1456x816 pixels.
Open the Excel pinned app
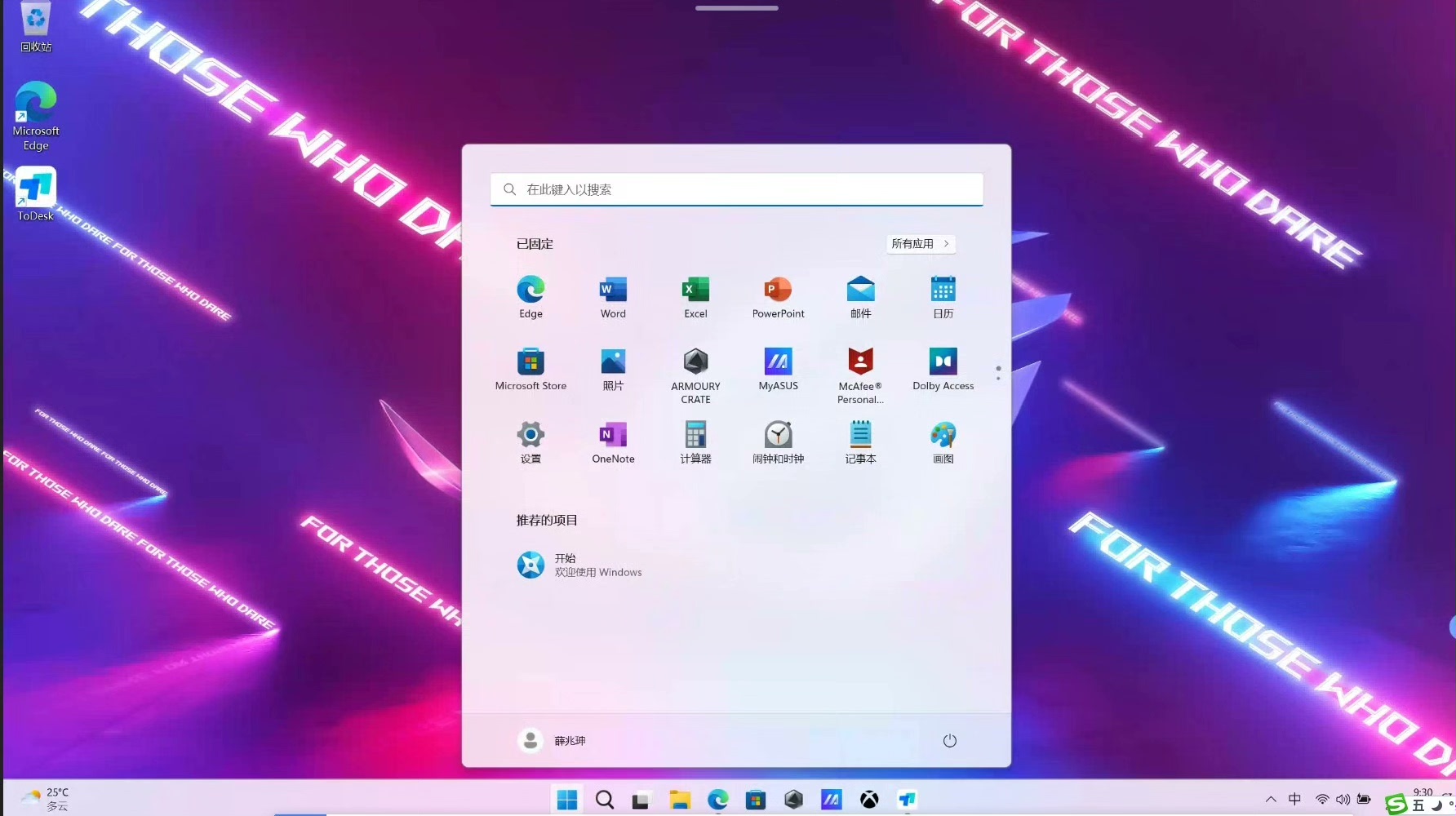coord(695,297)
